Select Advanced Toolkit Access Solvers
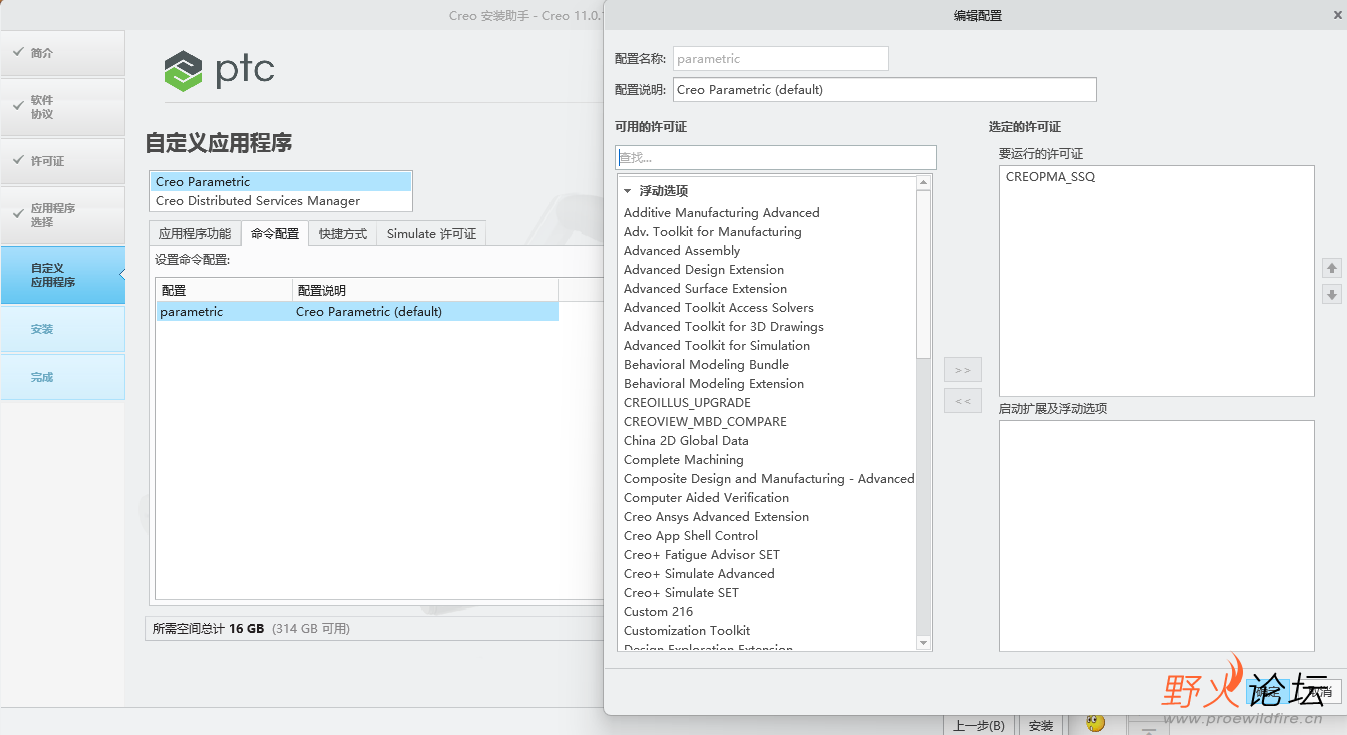The height and width of the screenshot is (735, 1347). click(x=718, y=308)
